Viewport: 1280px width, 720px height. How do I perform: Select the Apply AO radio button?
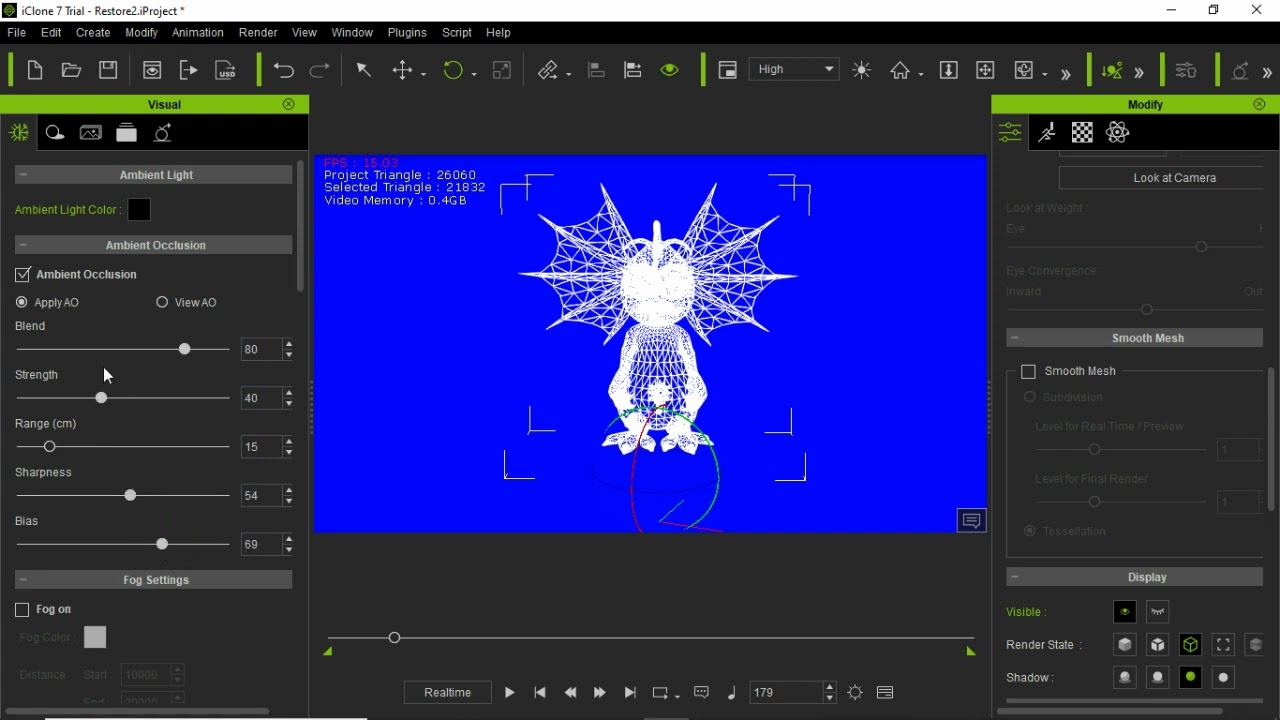[22, 302]
